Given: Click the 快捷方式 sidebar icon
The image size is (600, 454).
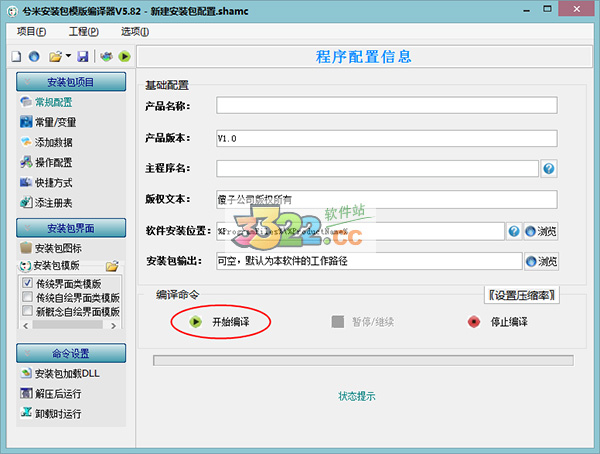Looking at the screenshot, I should tap(26, 183).
